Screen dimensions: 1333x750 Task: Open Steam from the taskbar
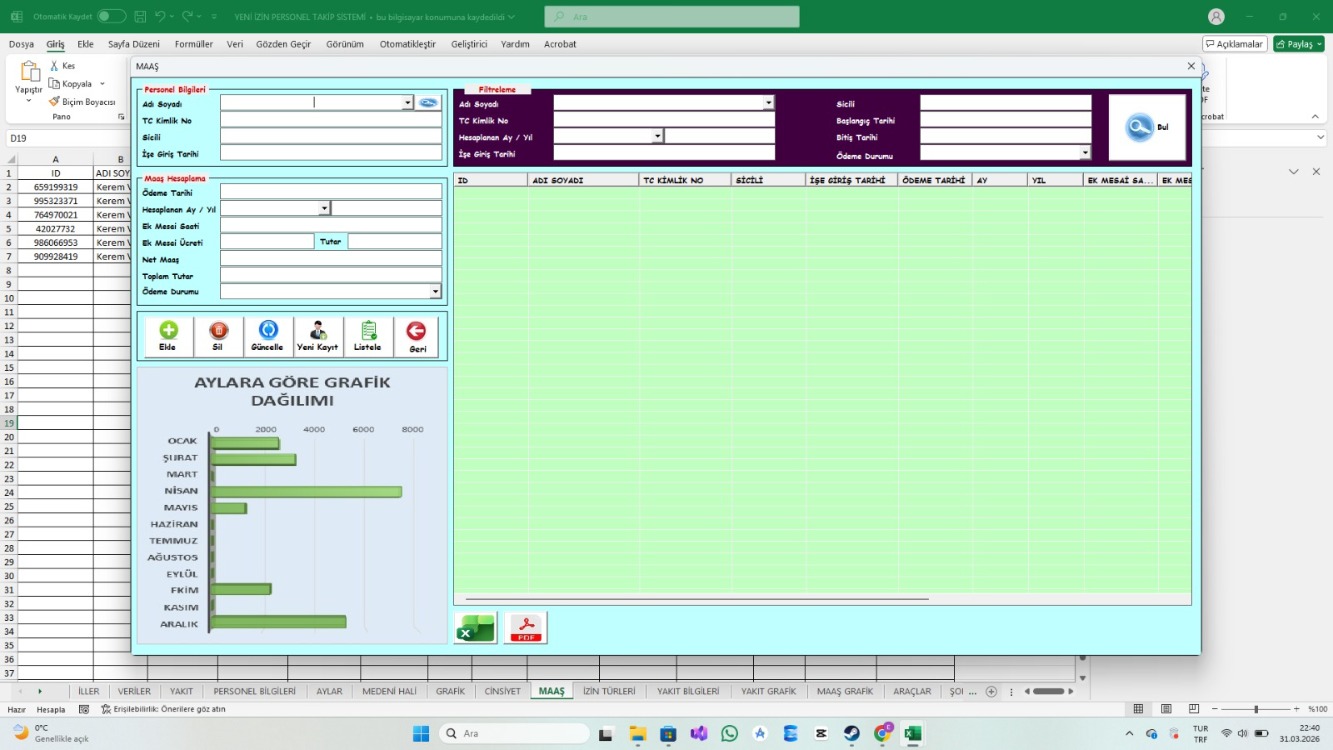pyautogui.click(x=852, y=734)
